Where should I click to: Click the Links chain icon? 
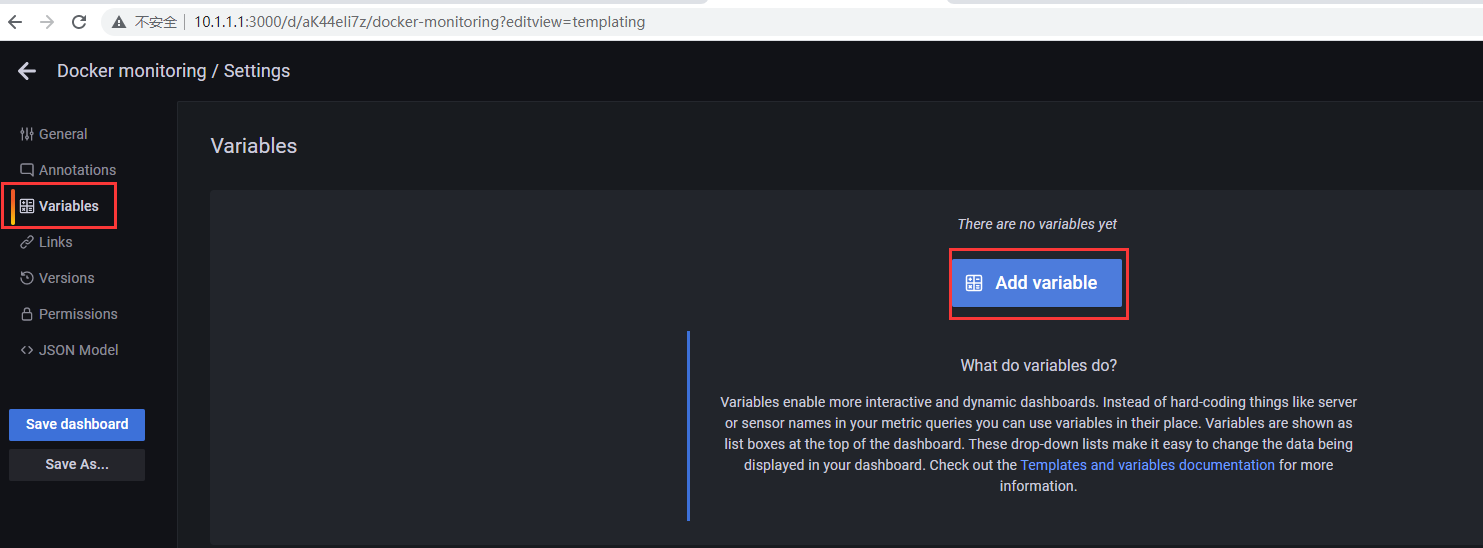coord(27,242)
